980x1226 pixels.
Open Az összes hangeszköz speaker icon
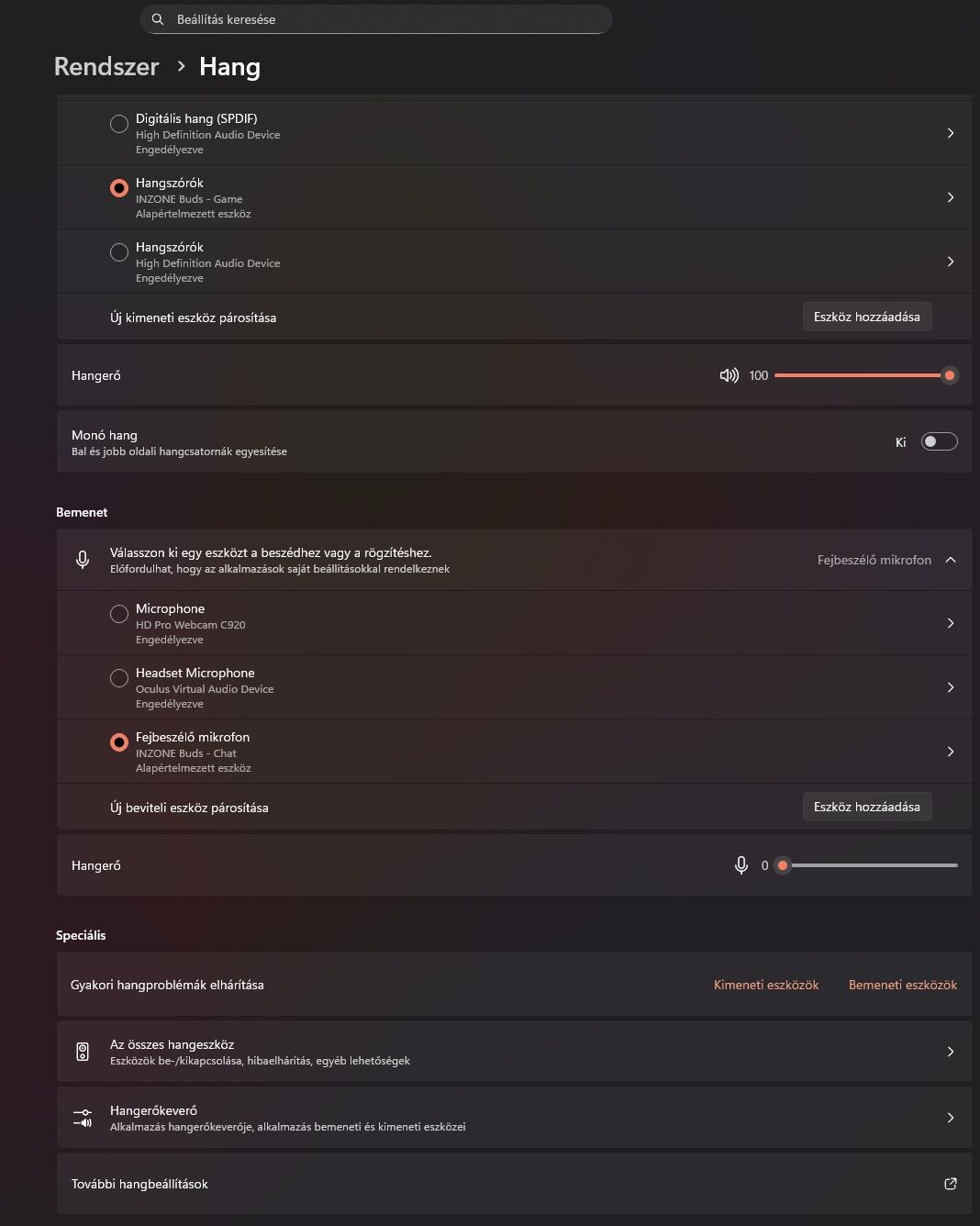(83, 1052)
